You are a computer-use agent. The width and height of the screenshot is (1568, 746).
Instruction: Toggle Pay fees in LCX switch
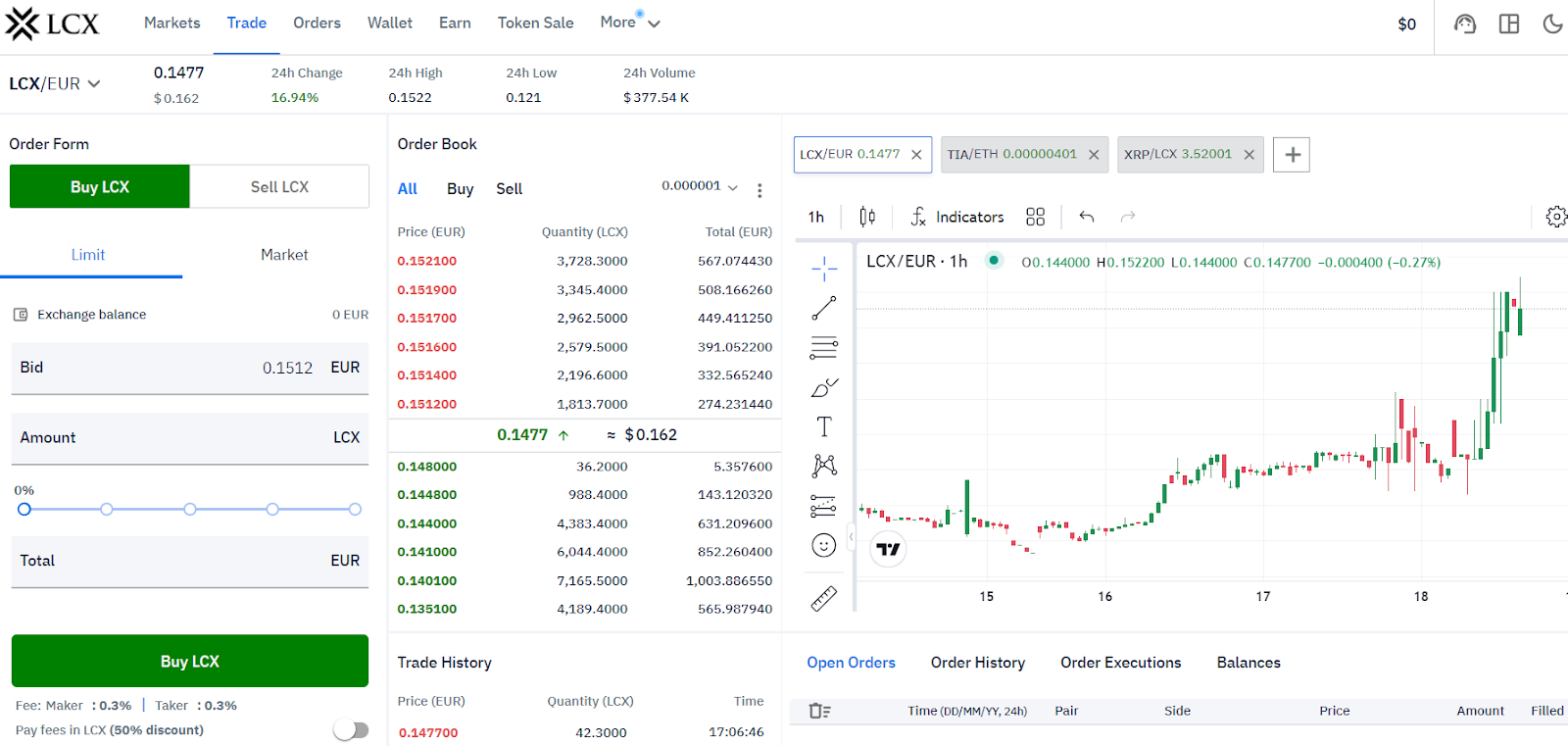click(351, 730)
